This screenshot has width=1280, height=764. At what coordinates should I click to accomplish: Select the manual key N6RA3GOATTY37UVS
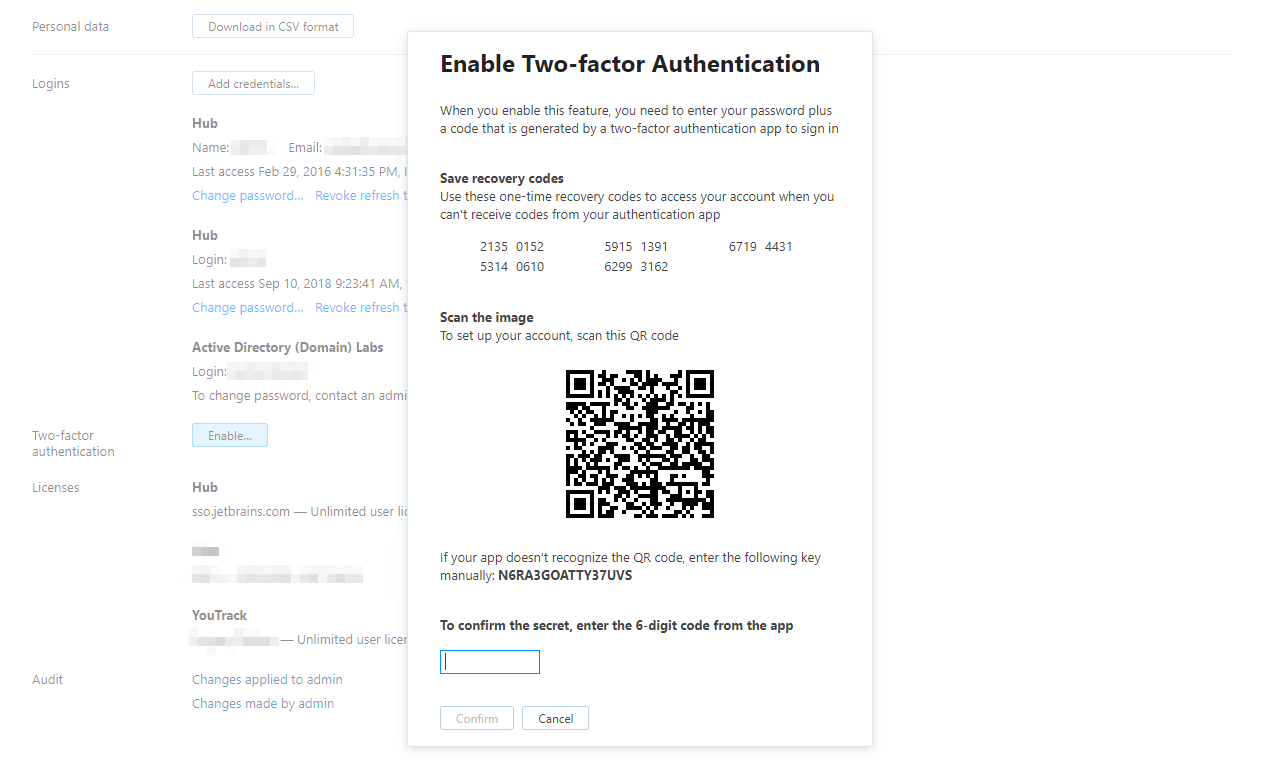(565, 575)
